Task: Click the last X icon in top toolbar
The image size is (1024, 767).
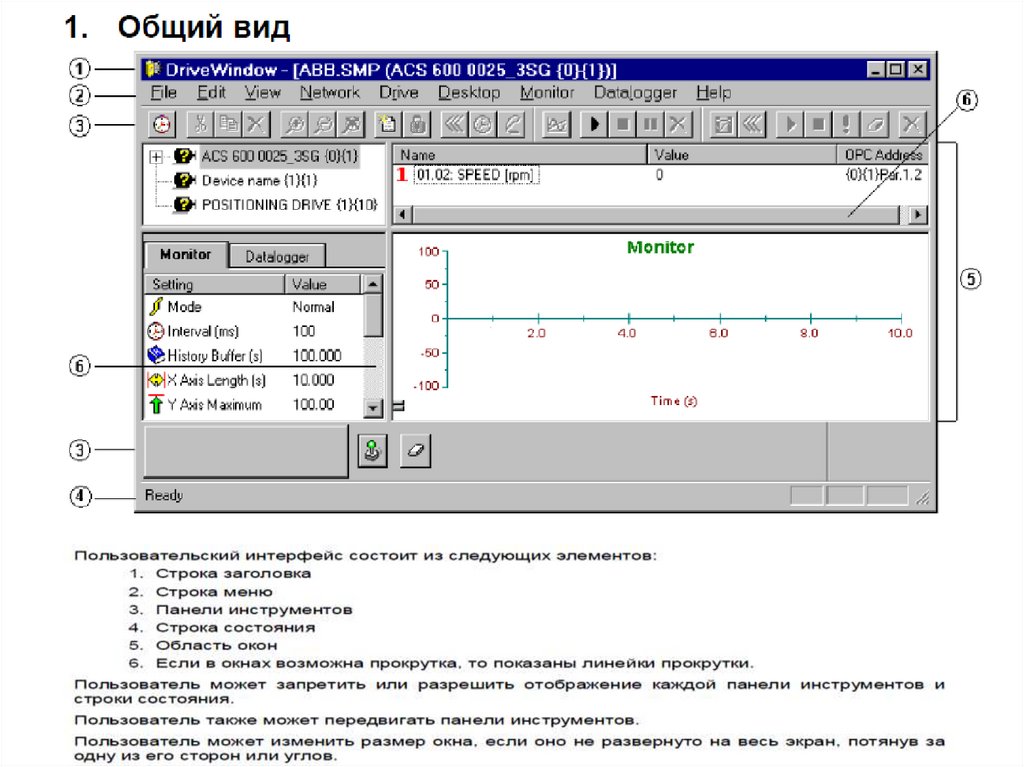Action: click(x=911, y=123)
